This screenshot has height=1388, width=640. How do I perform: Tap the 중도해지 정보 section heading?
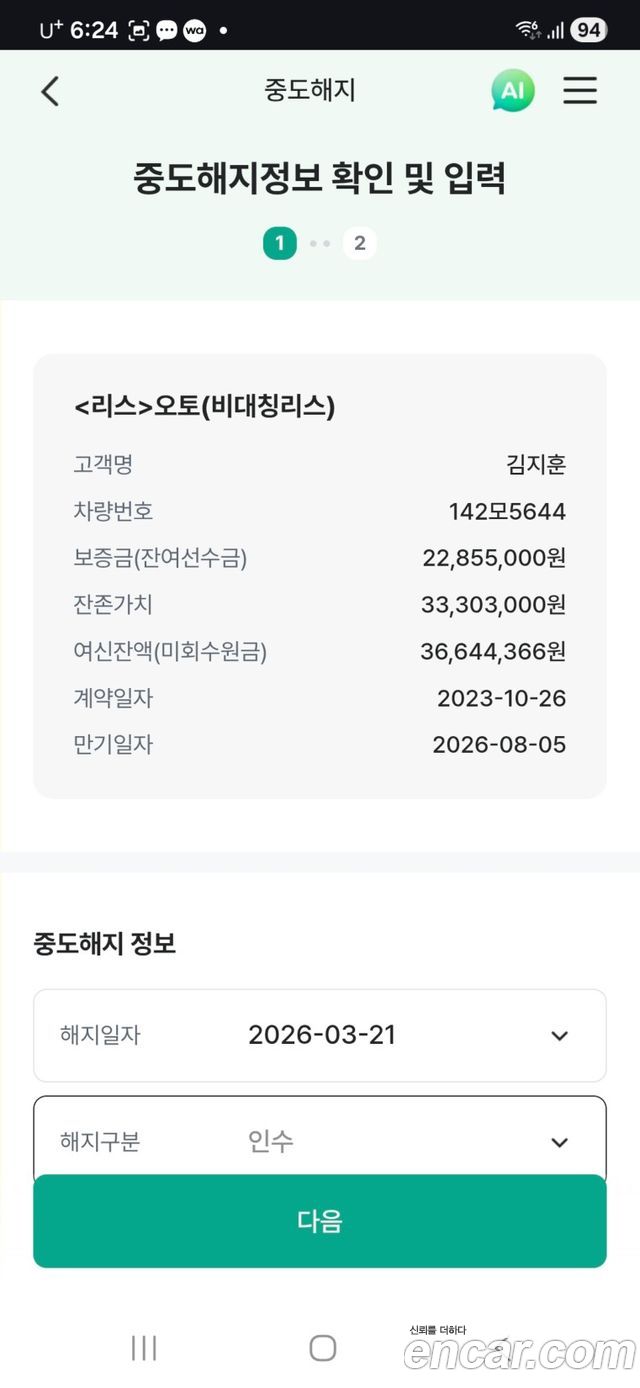105,943
